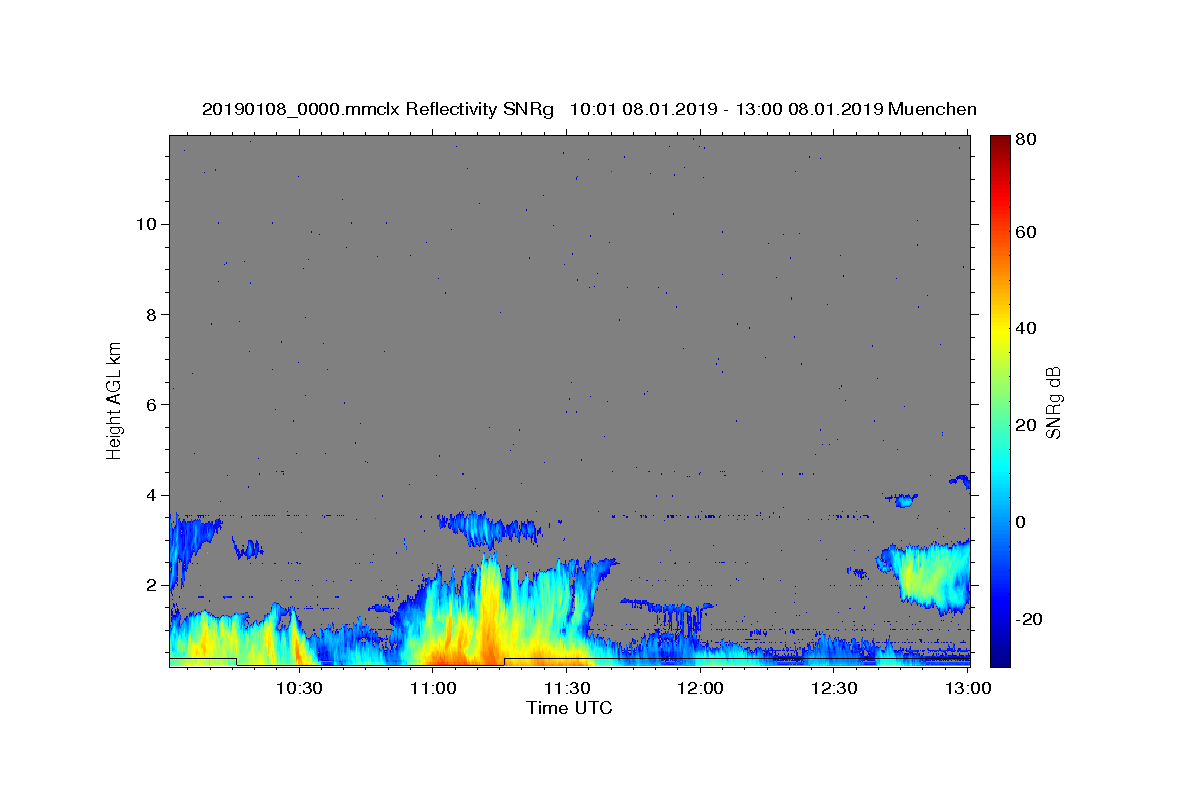This screenshot has height=800, width=1200.
Task: Click the colorbar value label 40
Action: point(1024,328)
